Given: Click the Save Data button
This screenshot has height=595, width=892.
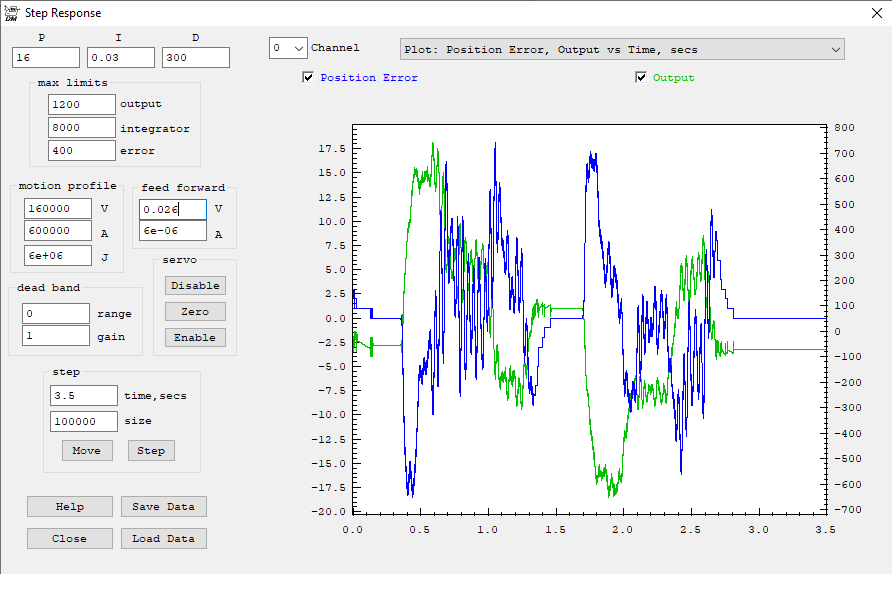Looking at the screenshot, I should [x=164, y=507].
